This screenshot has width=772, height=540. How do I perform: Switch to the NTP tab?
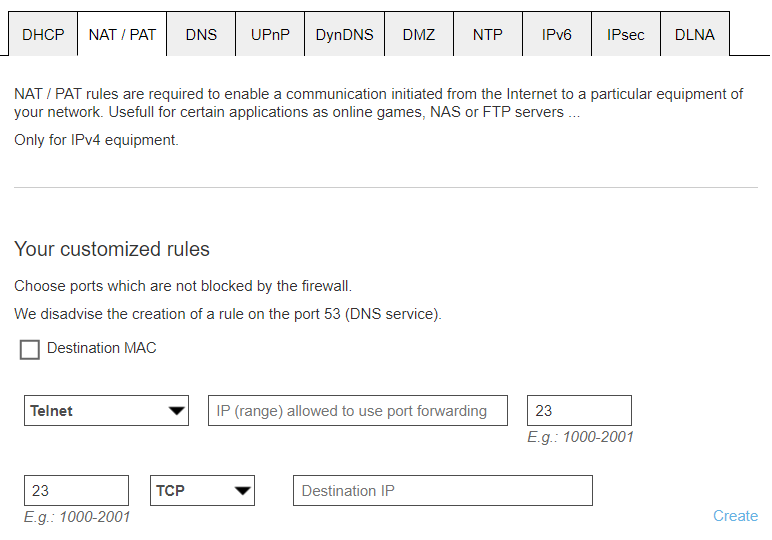[x=488, y=34]
